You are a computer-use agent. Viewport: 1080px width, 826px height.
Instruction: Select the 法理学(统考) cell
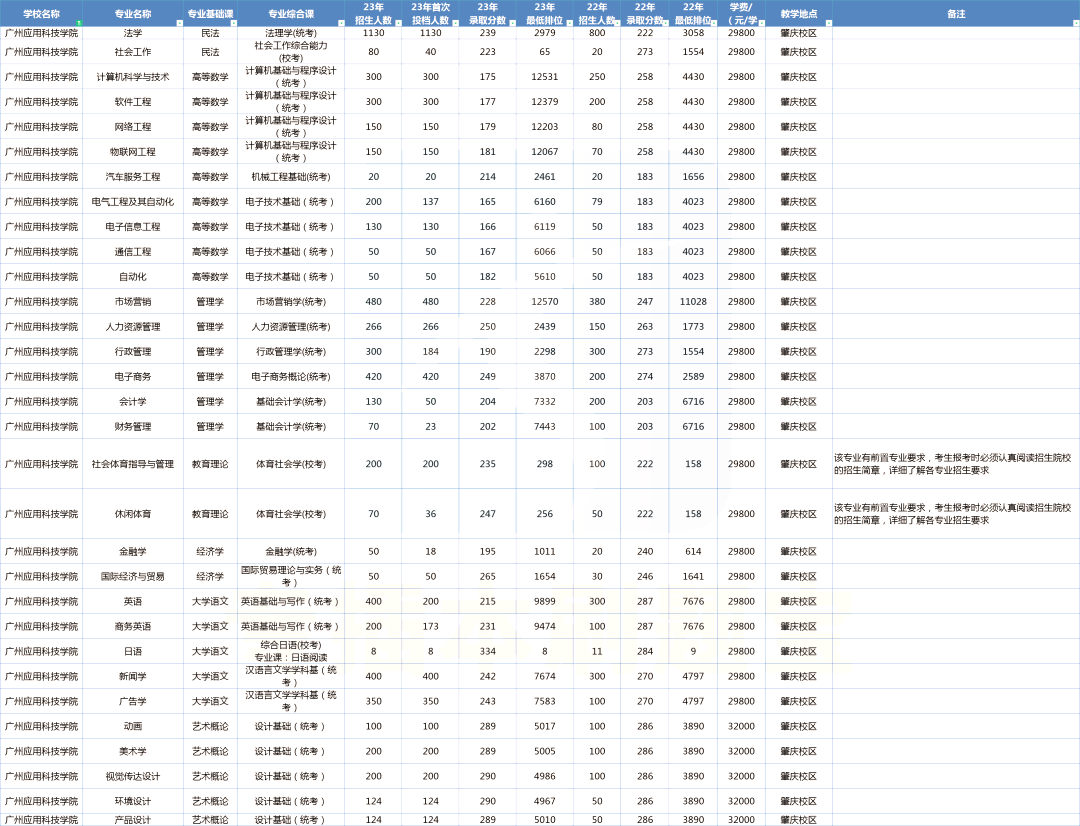coord(291,33)
